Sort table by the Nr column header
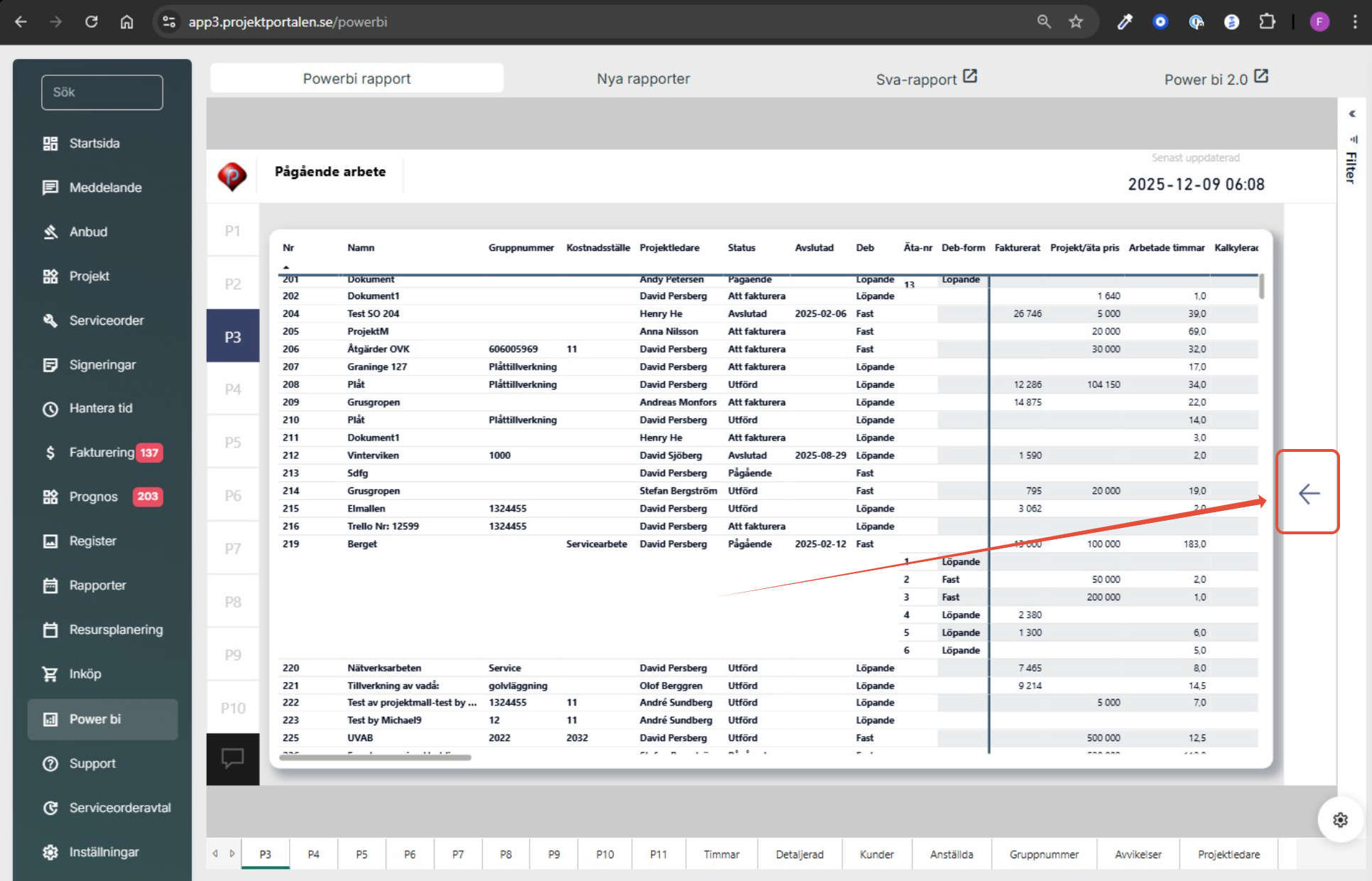The image size is (1372, 881). (288, 248)
